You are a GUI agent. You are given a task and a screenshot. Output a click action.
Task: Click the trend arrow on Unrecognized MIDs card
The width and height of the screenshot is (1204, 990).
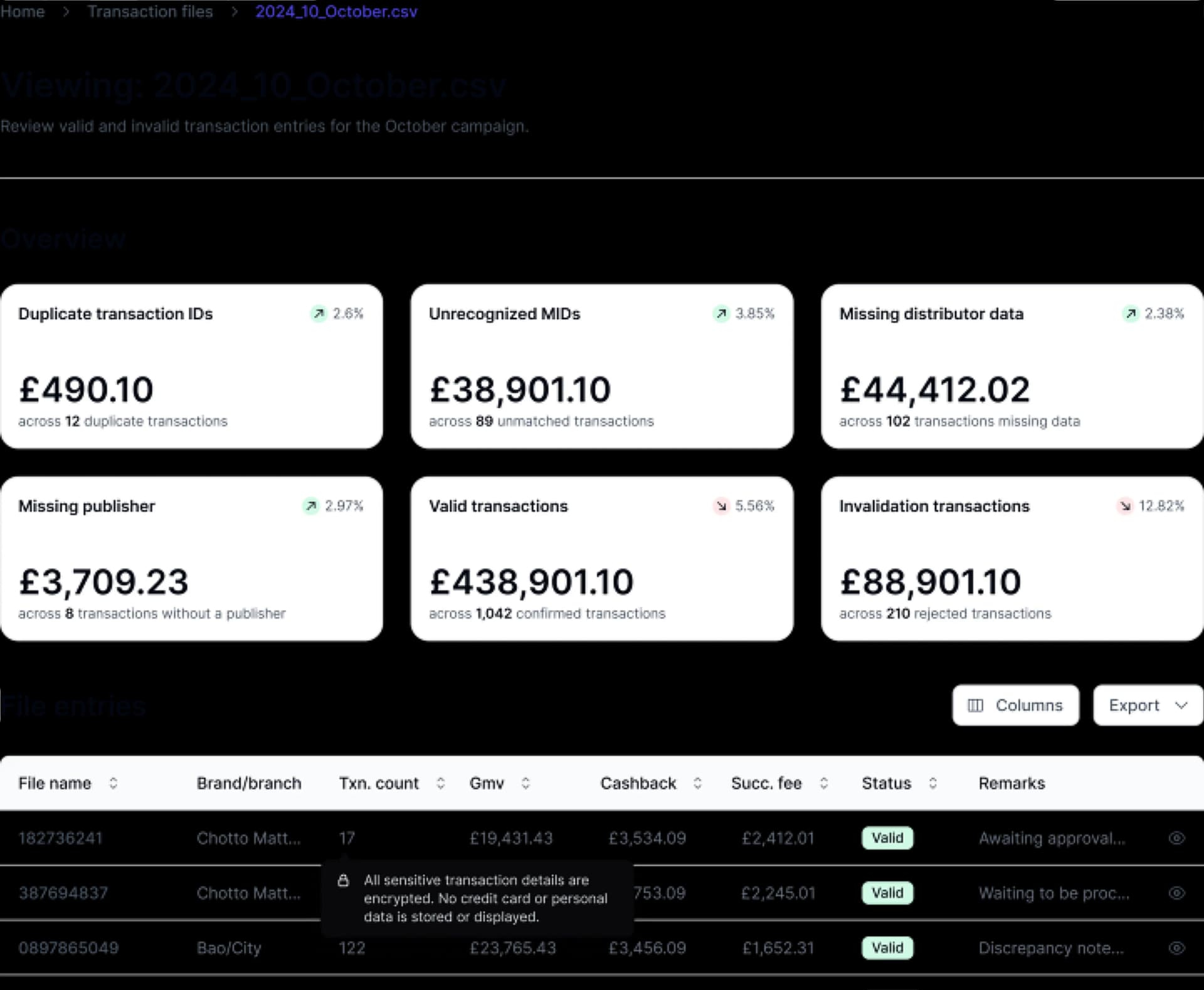pos(722,313)
